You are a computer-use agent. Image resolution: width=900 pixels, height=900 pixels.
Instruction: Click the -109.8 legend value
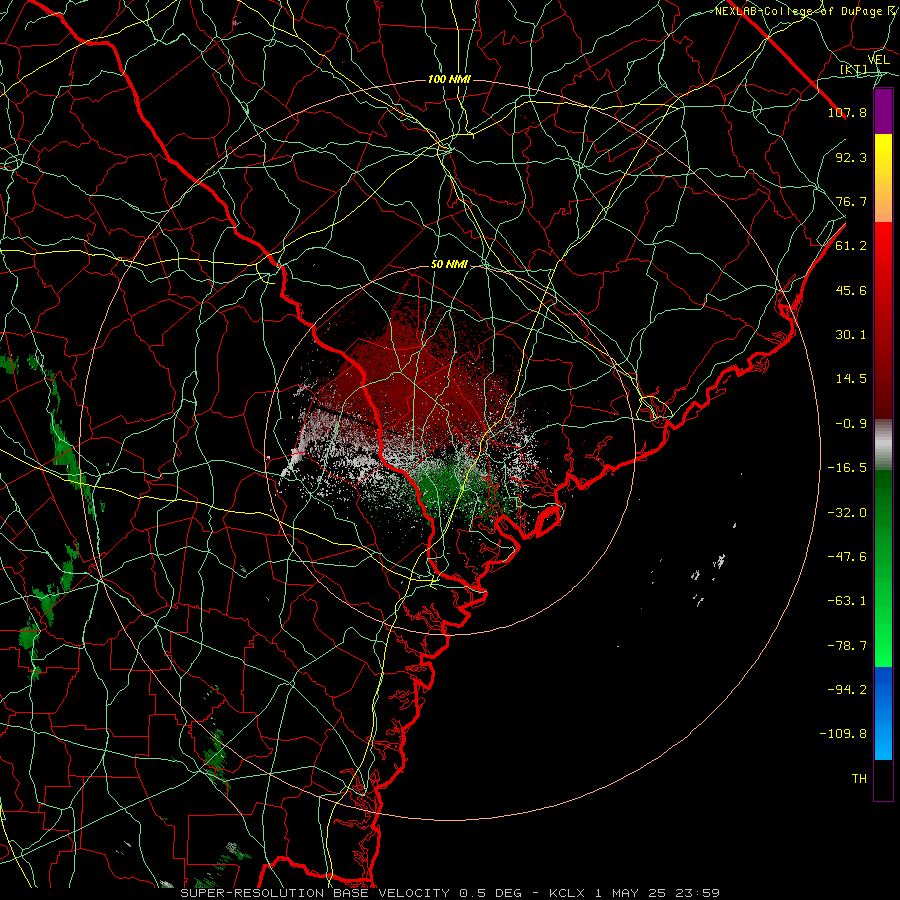pyautogui.click(x=843, y=734)
